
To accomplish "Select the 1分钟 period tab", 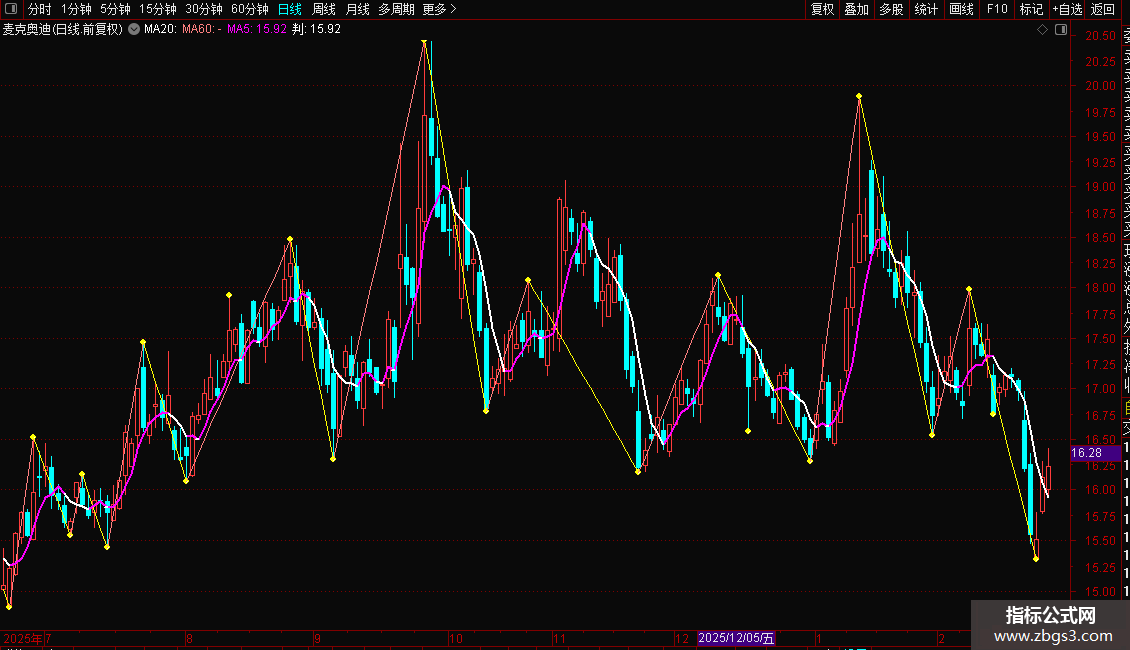I will [x=76, y=9].
